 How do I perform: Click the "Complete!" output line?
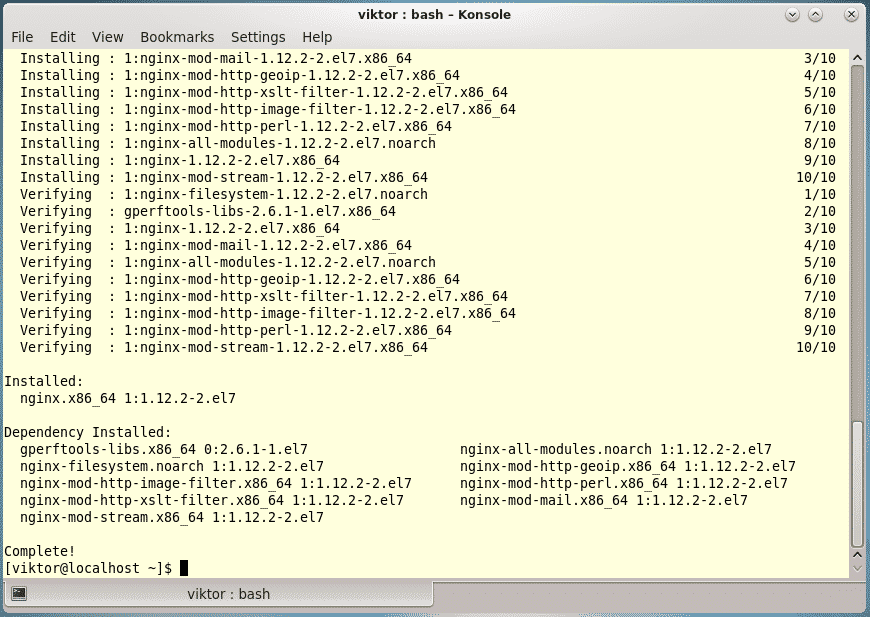[38, 551]
